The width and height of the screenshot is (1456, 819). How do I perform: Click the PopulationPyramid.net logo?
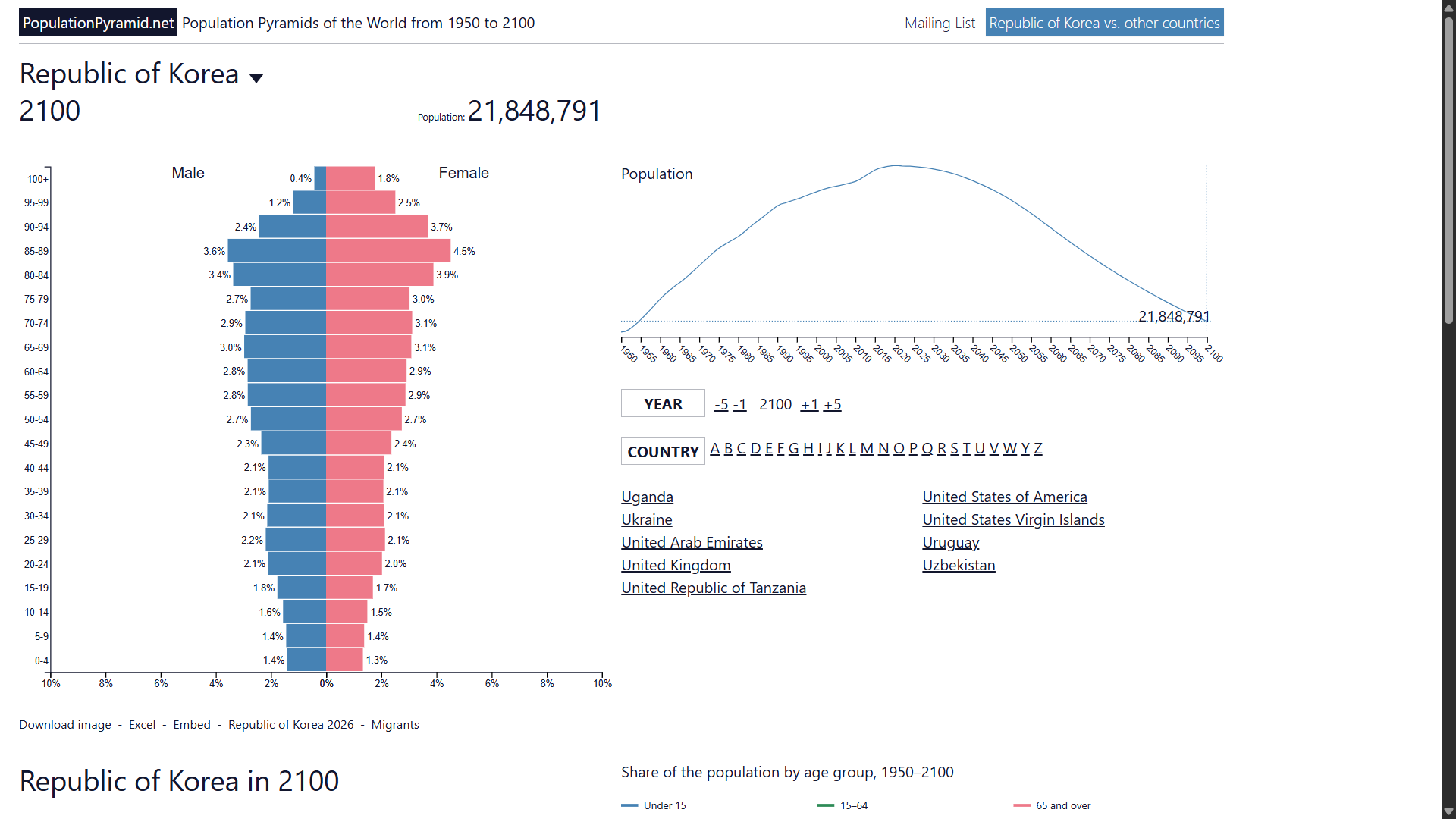click(x=98, y=23)
